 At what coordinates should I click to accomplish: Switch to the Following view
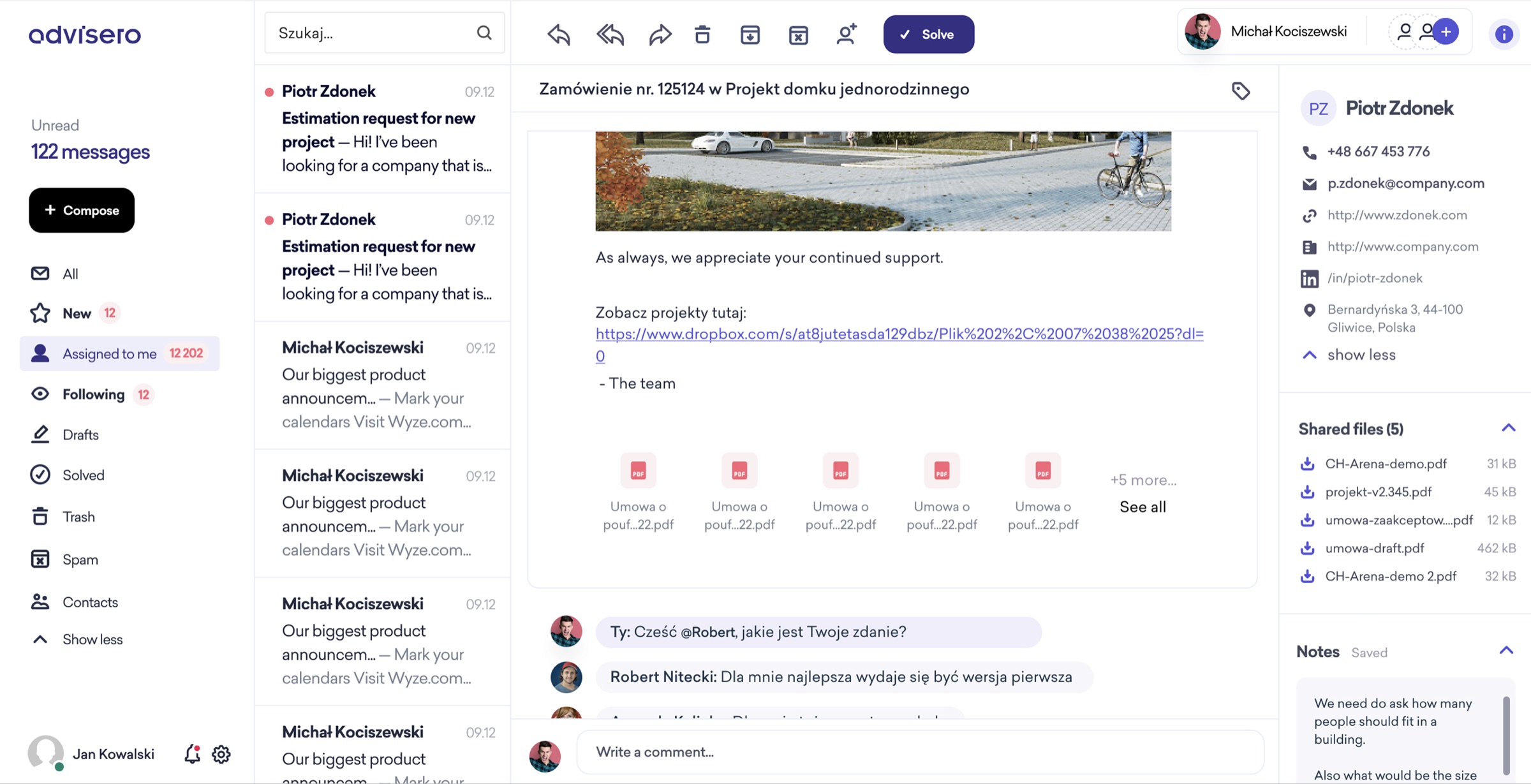click(94, 394)
